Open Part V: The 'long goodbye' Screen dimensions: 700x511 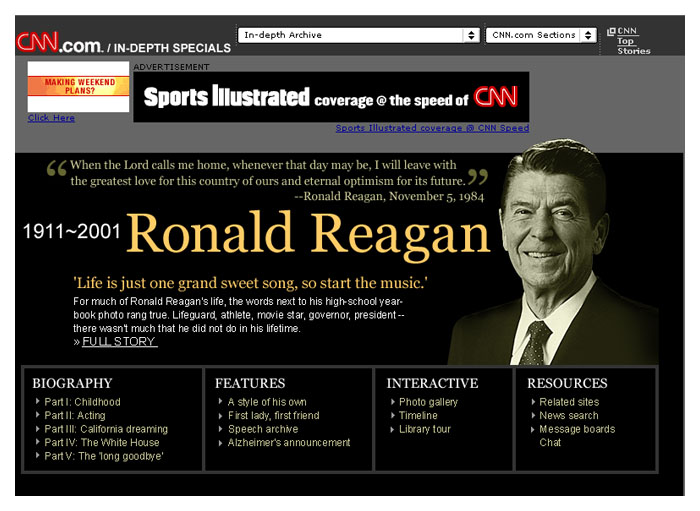pyautogui.click(x=104, y=456)
